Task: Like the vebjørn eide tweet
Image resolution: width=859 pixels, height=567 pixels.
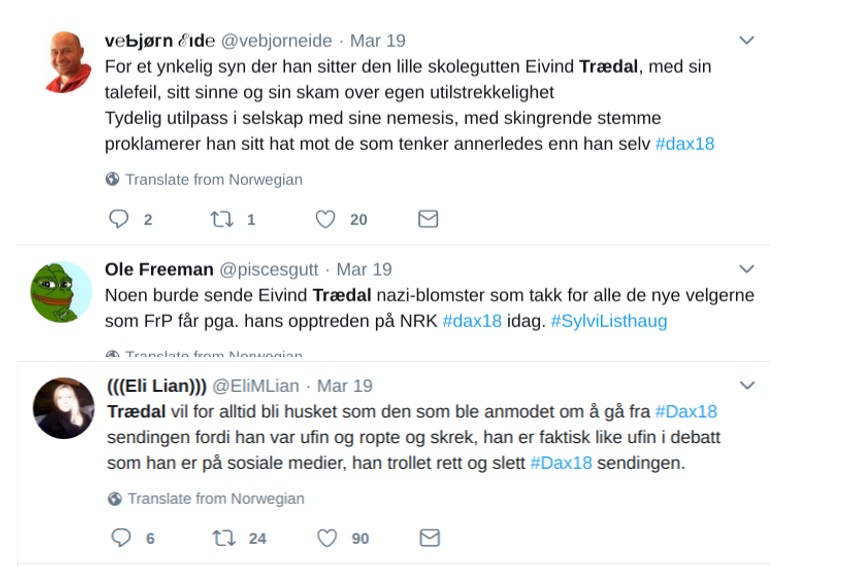Action: click(x=325, y=219)
